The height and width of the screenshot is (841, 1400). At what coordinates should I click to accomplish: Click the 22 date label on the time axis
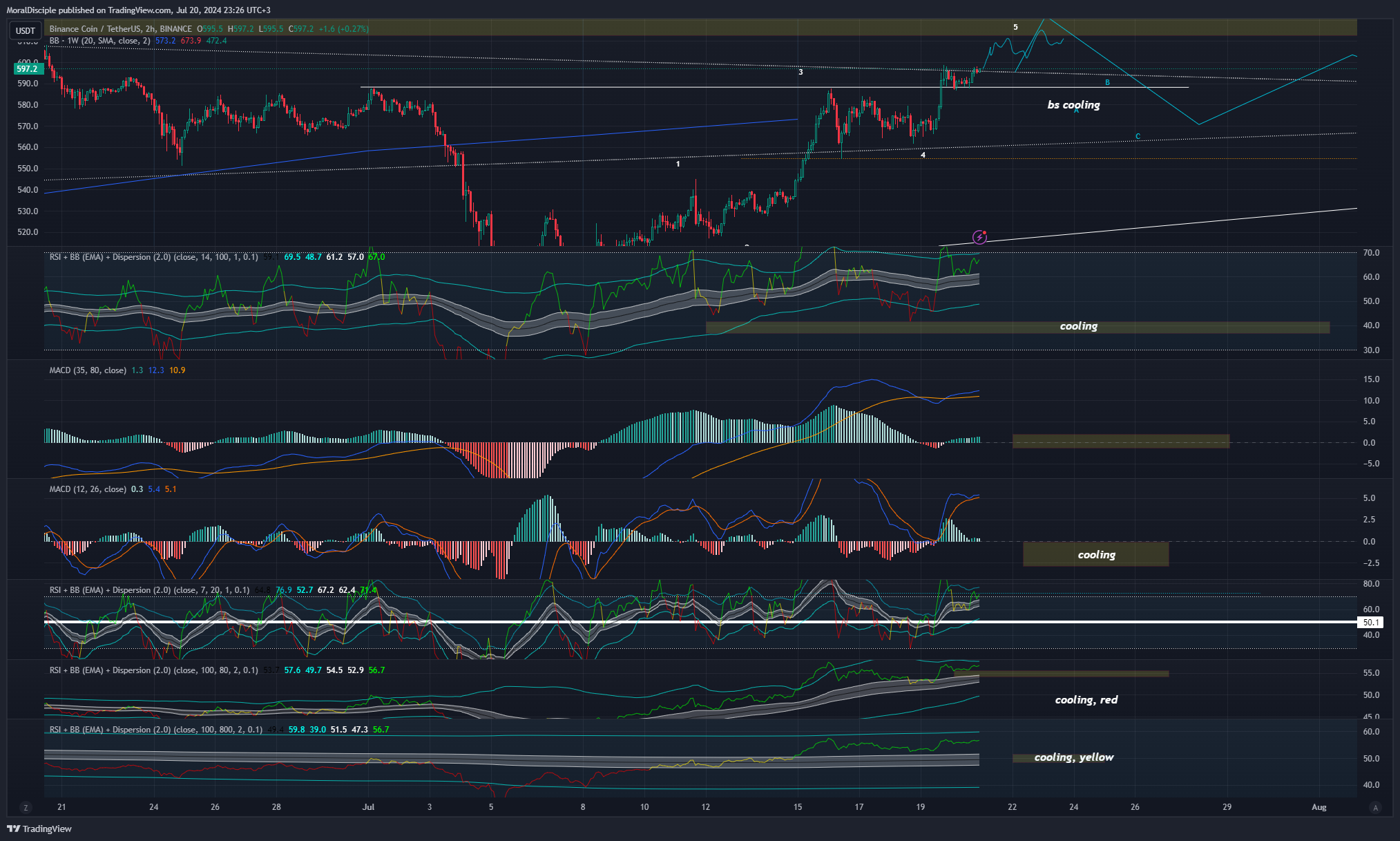[1012, 807]
